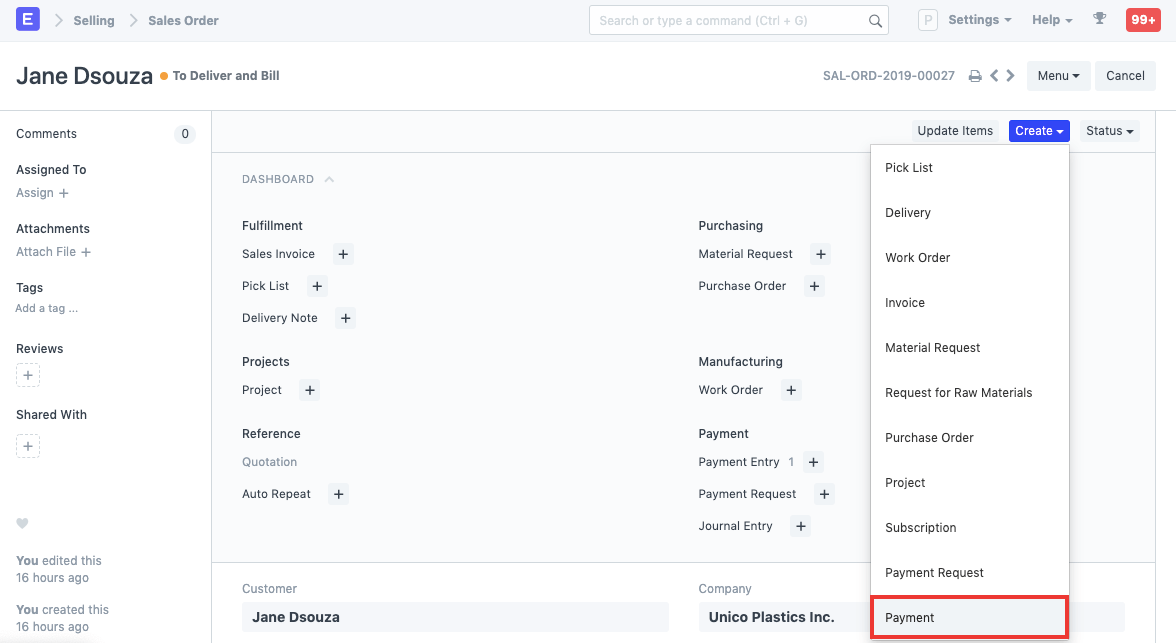The image size is (1176, 643).
Task: Click To Deliver and Bill status
Action: point(226,76)
